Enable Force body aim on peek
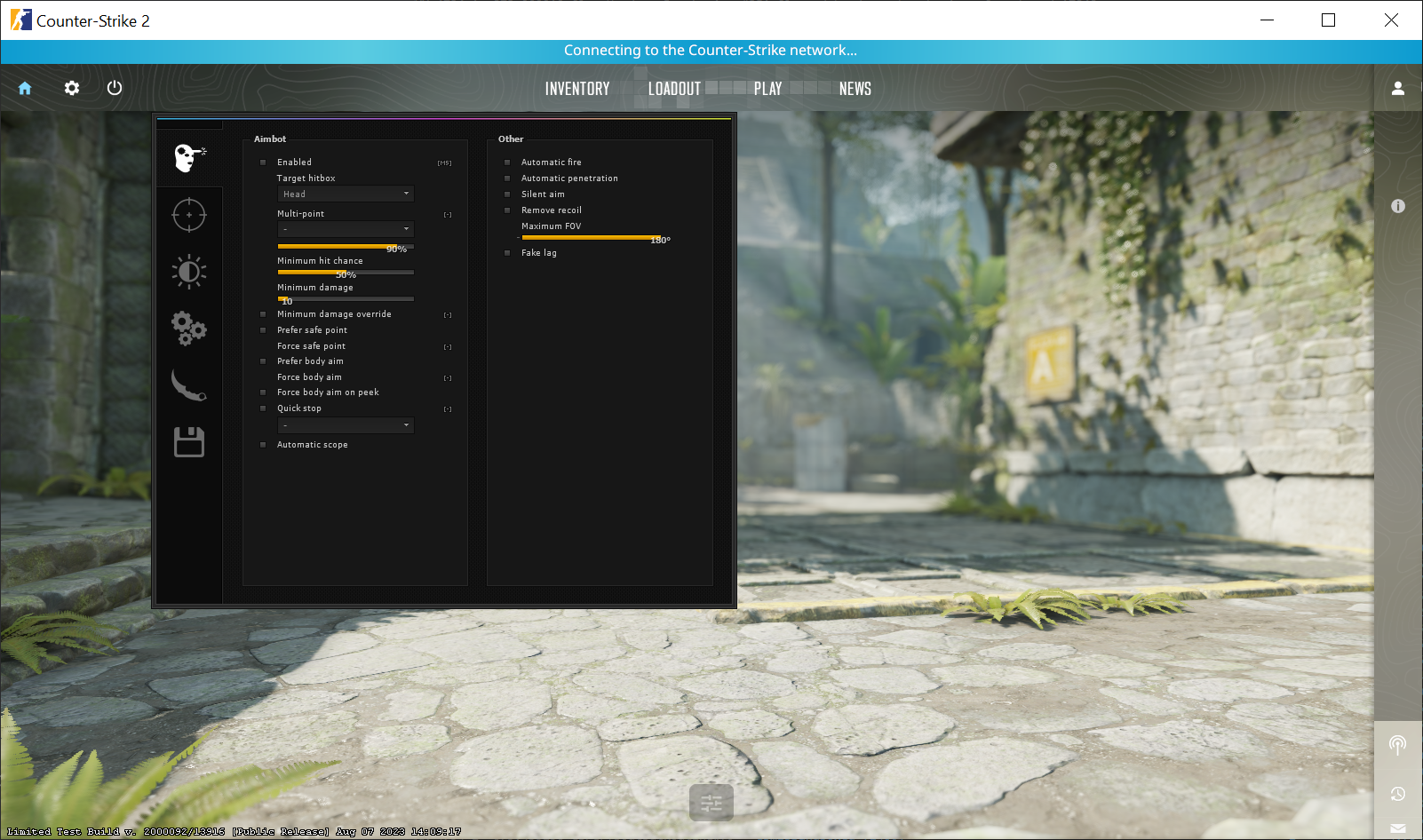The height and width of the screenshot is (840, 1423). (x=263, y=392)
